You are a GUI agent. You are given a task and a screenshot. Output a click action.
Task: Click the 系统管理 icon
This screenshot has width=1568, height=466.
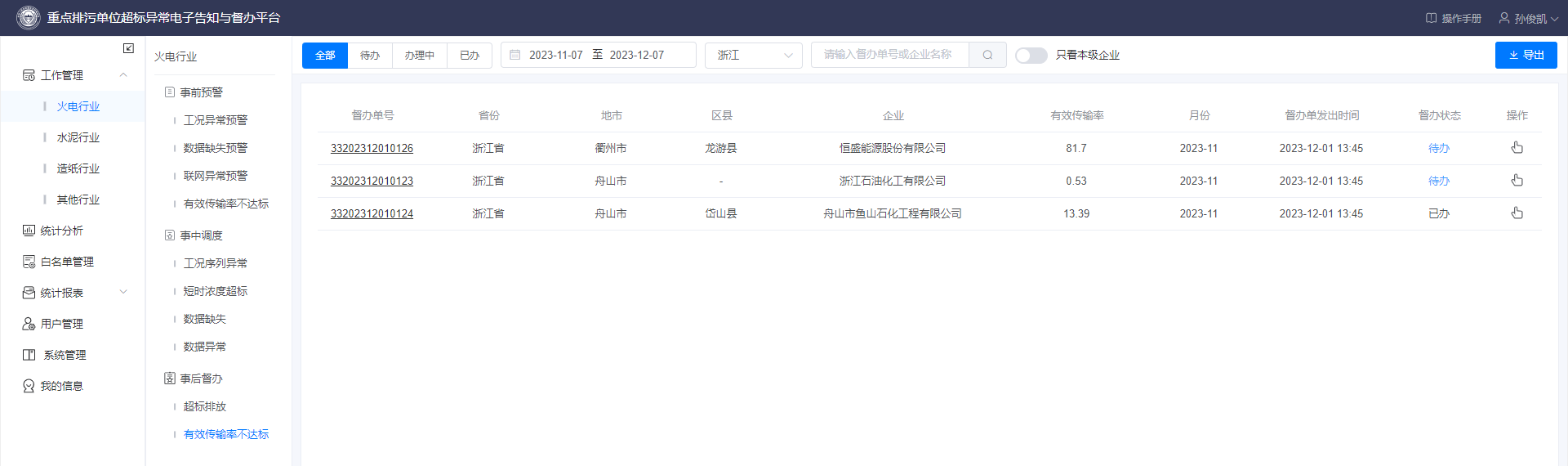pos(29,355)
